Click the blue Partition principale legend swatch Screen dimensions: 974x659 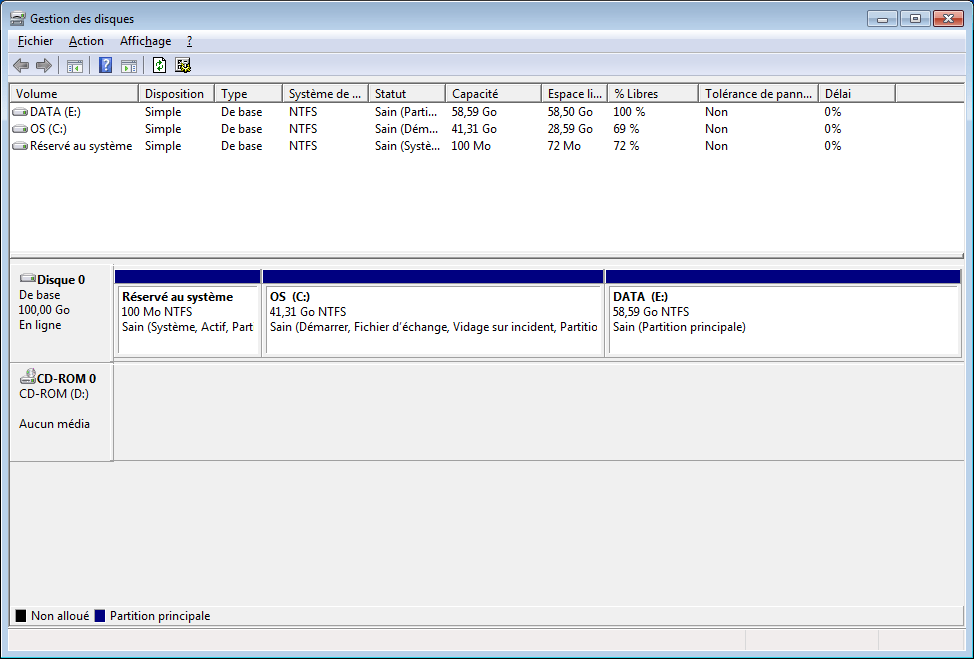(100, 616)
